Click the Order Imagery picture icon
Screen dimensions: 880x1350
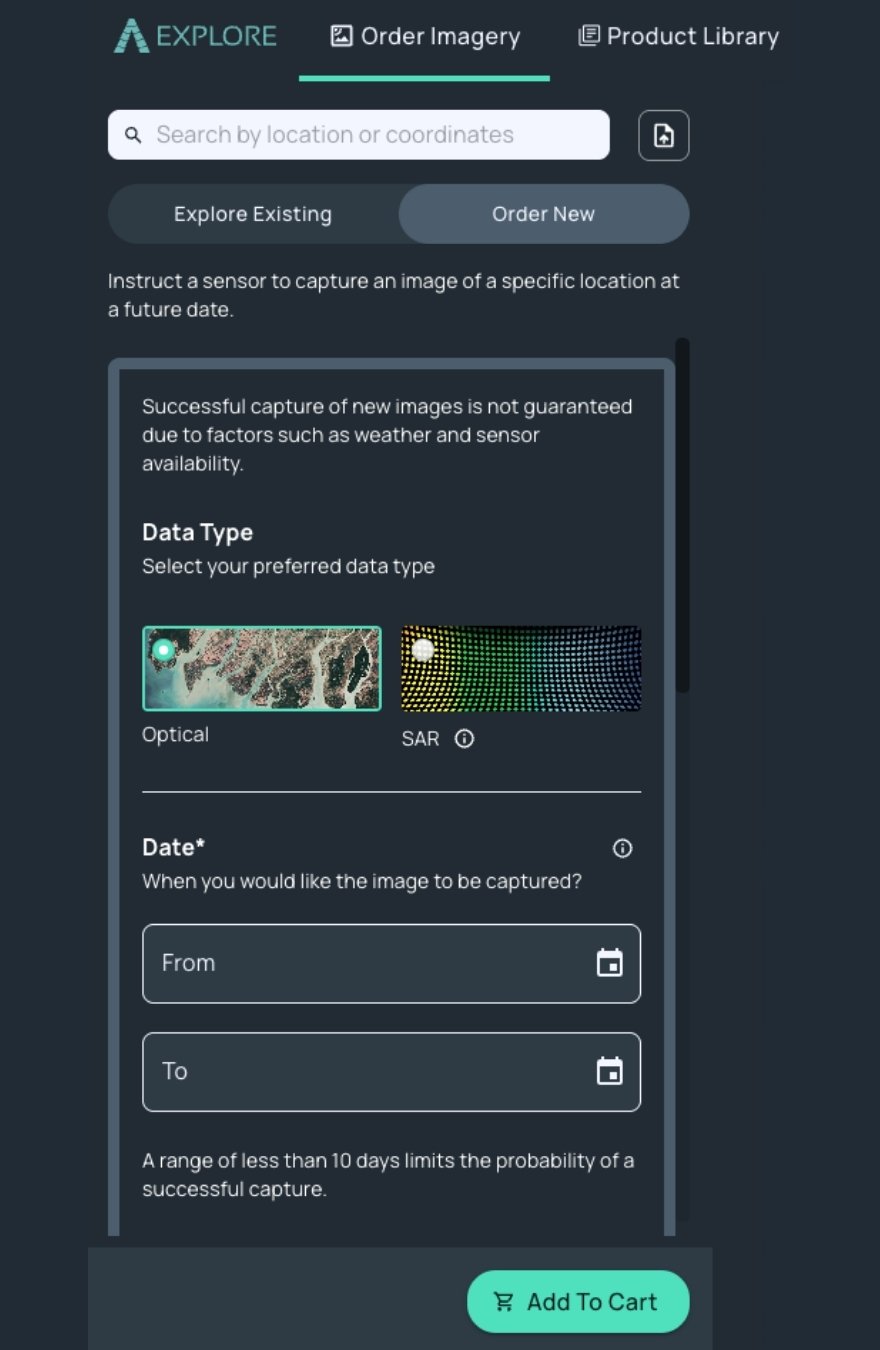(x=342, y=36)
